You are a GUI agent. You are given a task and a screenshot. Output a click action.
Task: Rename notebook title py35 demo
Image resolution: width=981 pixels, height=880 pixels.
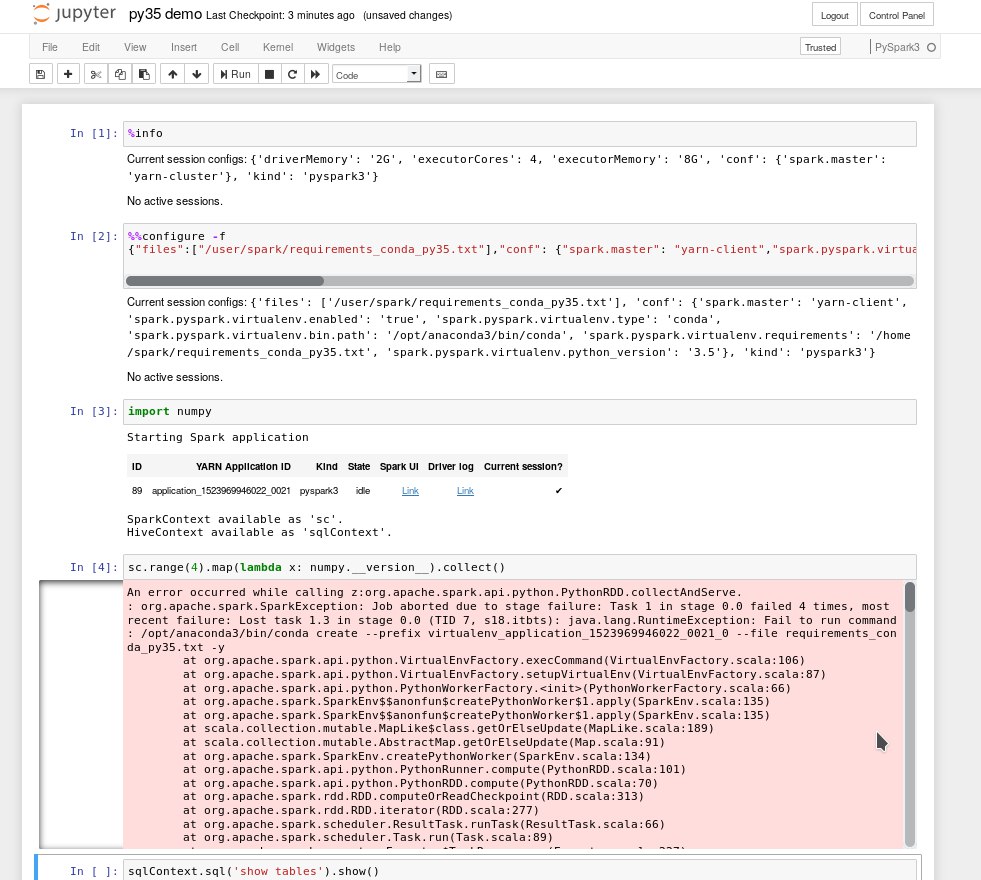tap(165, 14)
